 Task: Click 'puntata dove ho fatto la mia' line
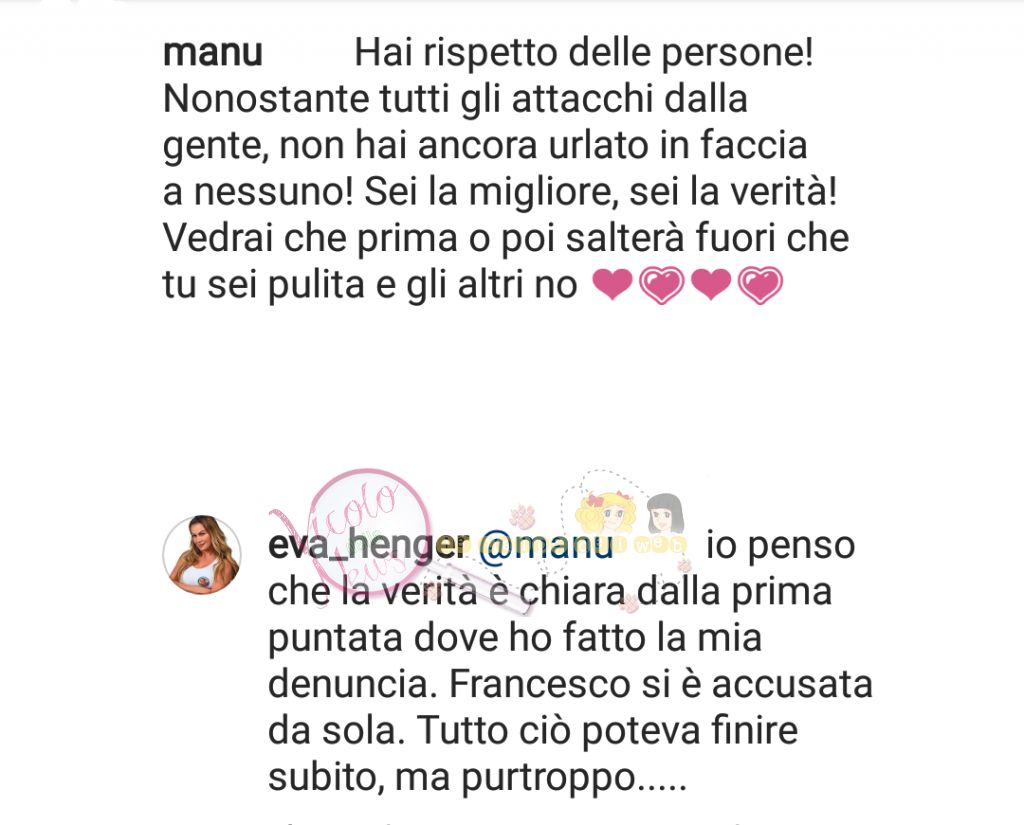click(515, 638)
